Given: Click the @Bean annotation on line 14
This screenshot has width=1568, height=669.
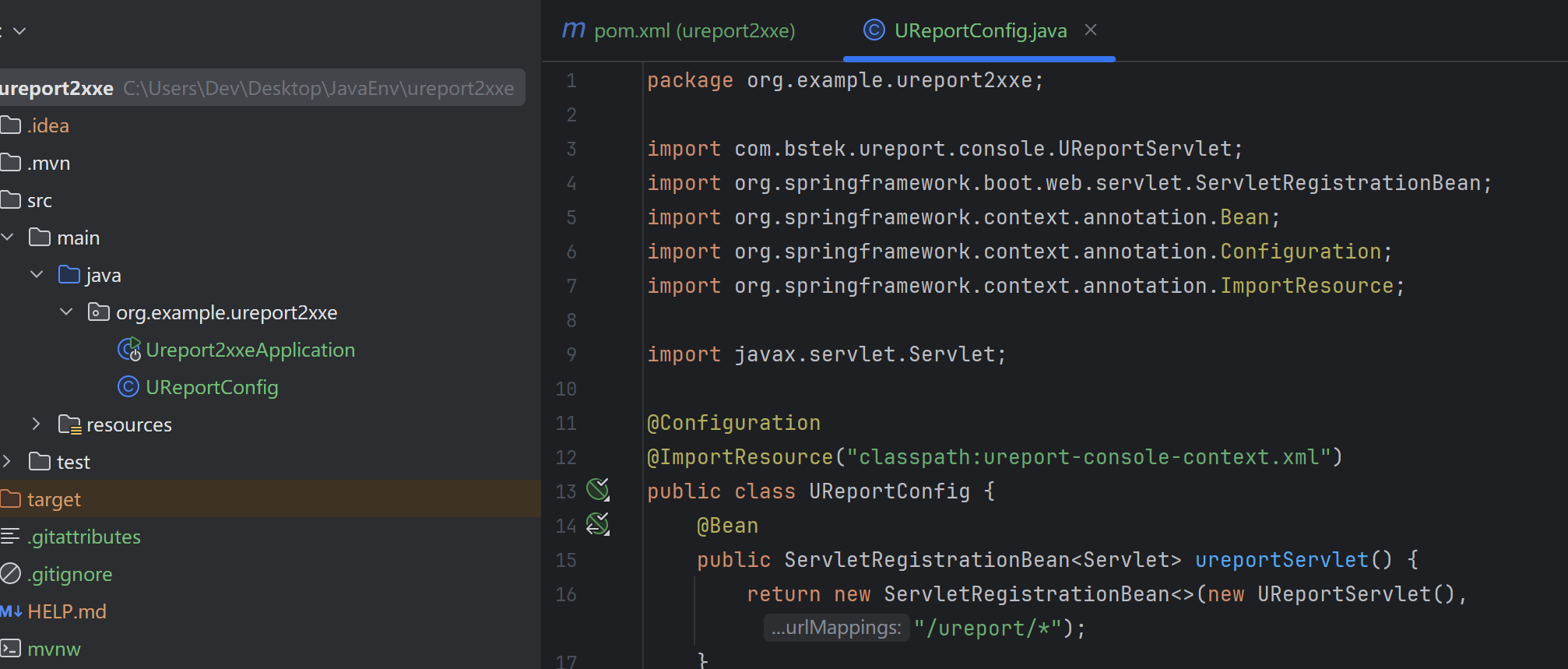Looking at the screenshot, I should point(727,526).
